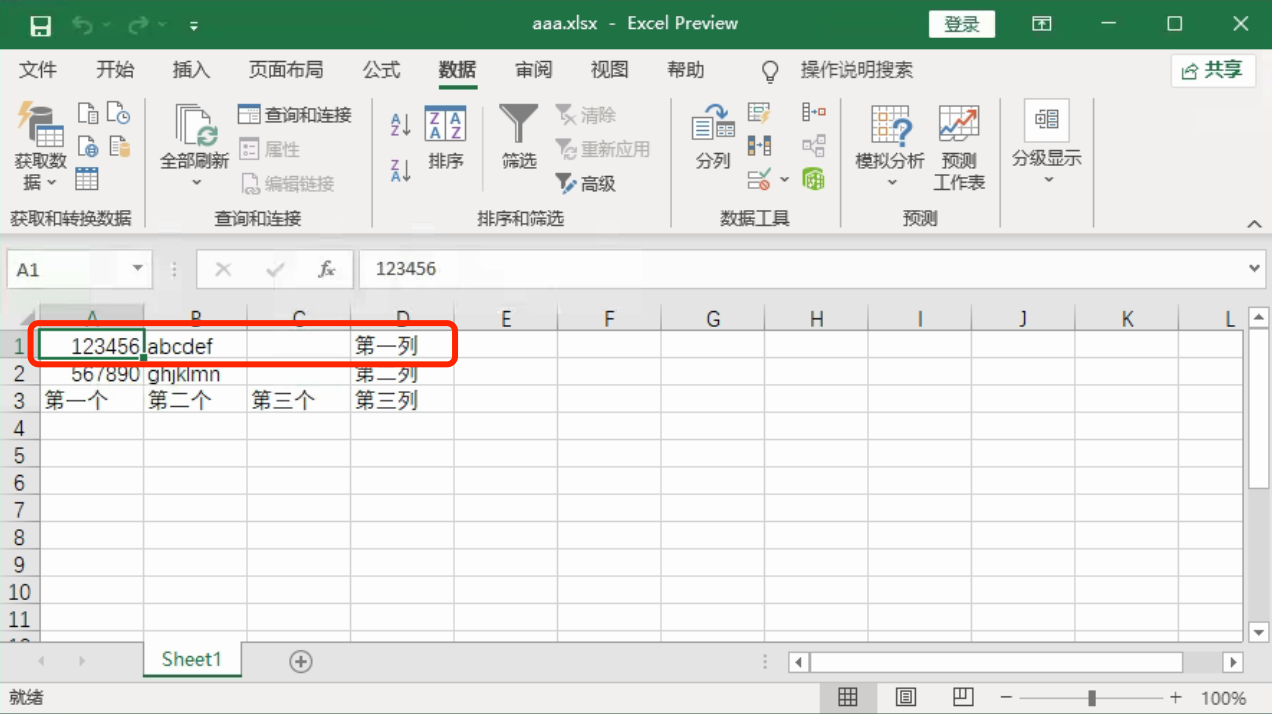Click the 登录 sign-in button

point(962,25)
